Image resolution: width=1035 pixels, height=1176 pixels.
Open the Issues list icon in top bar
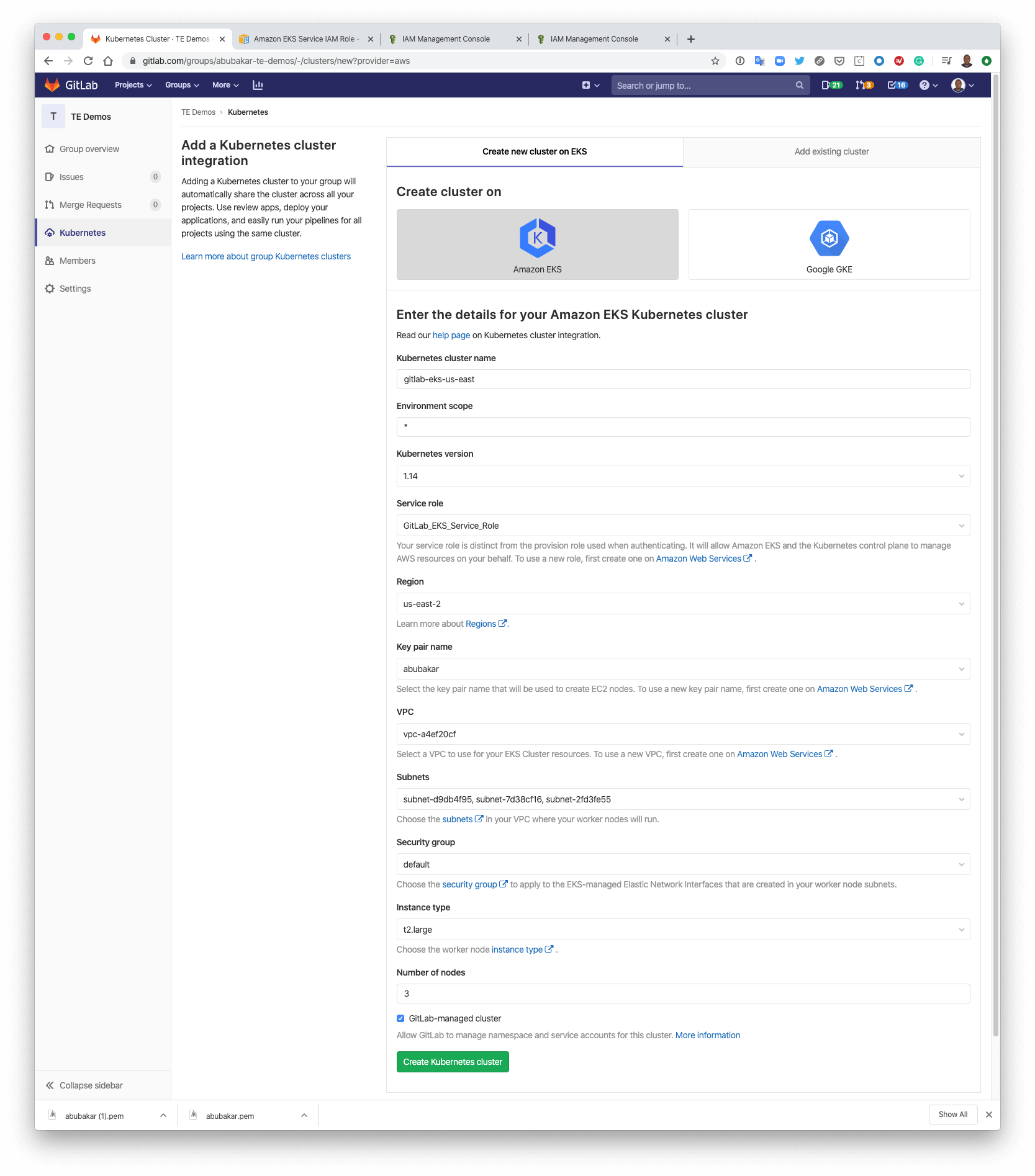[x=831, y=84]
